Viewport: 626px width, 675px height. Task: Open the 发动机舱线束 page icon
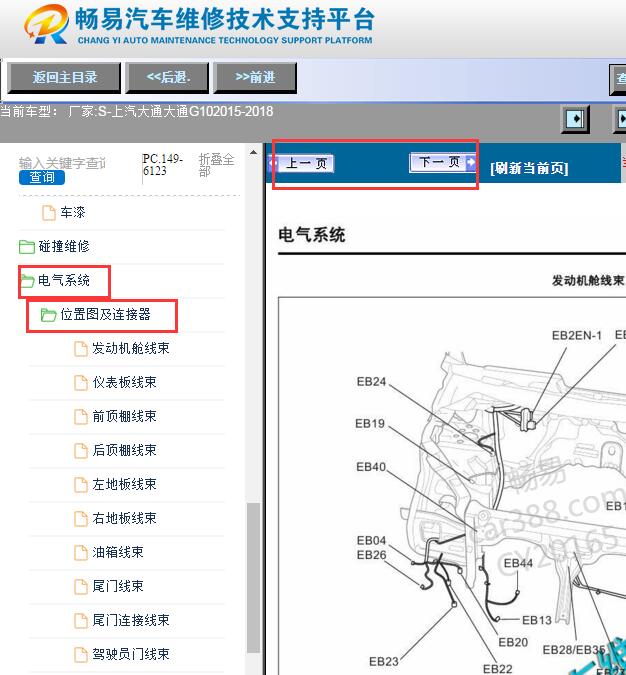click(82, 349)
